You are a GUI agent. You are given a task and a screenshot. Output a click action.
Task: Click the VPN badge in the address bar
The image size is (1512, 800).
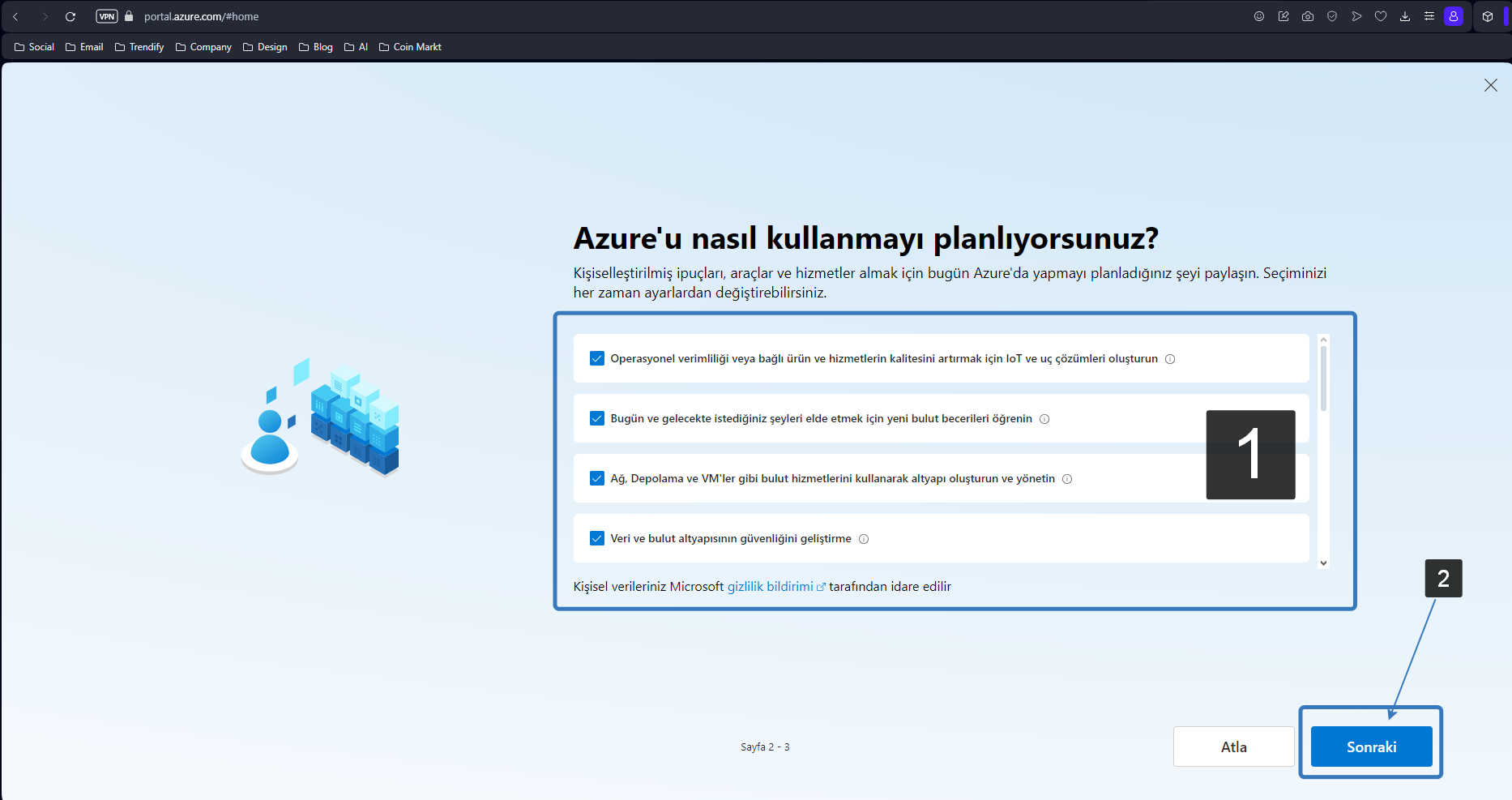[106, 15]
